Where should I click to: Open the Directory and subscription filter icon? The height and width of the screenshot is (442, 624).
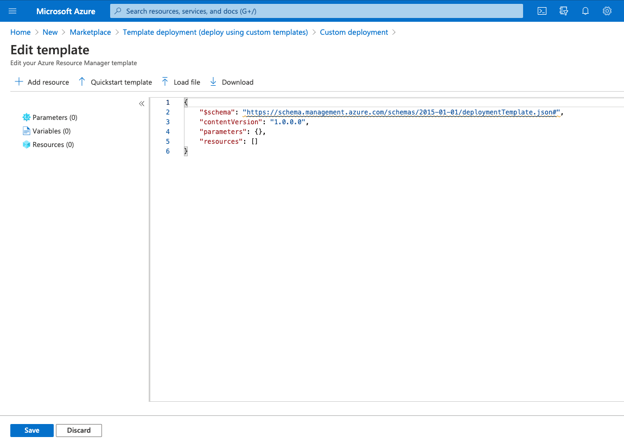click(x=564, y=11)
